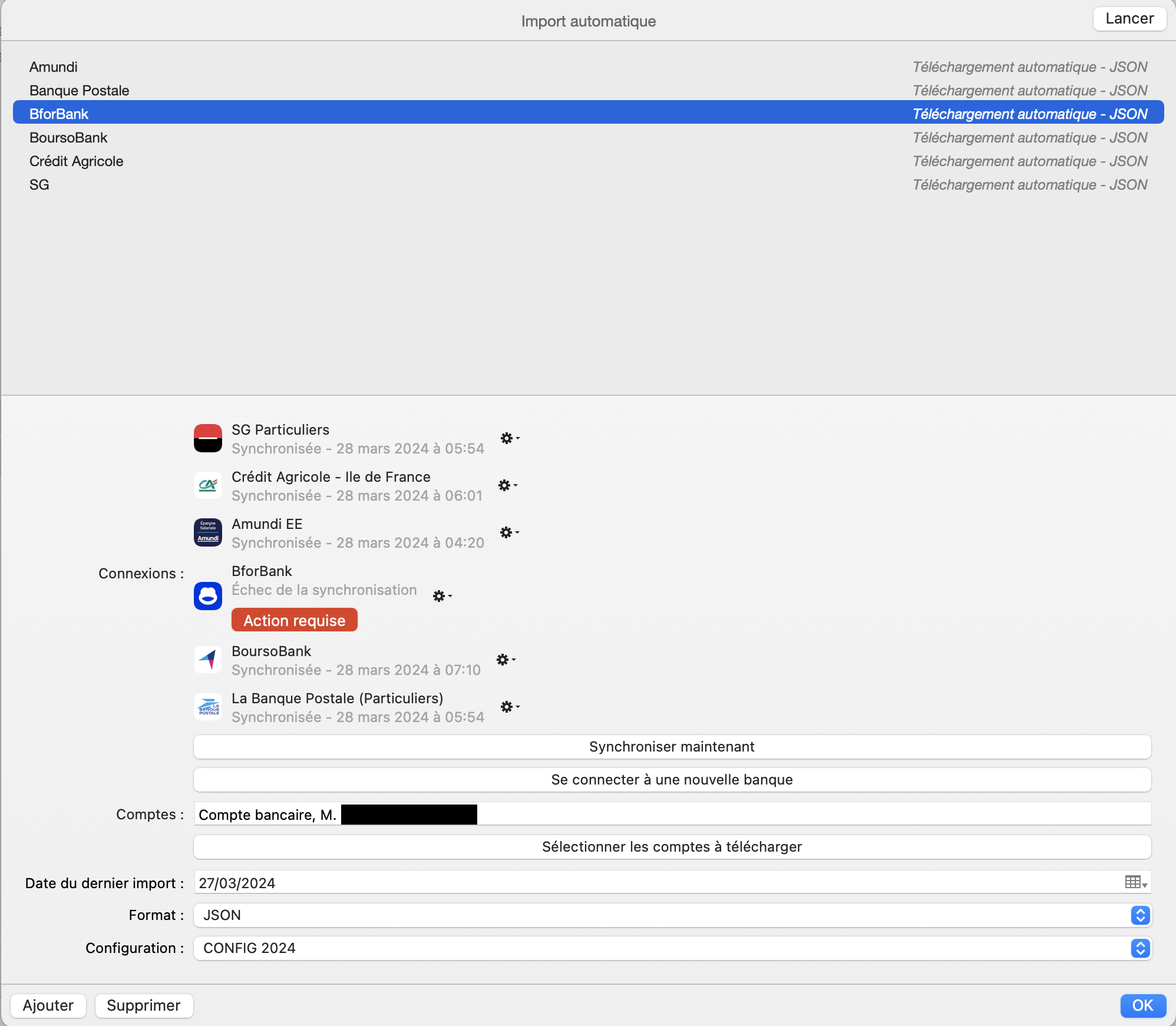The image size is (1176, 1026).
Task: Open the Configuration CONFIG 2024 dropdown
Action: click(672, 948)
